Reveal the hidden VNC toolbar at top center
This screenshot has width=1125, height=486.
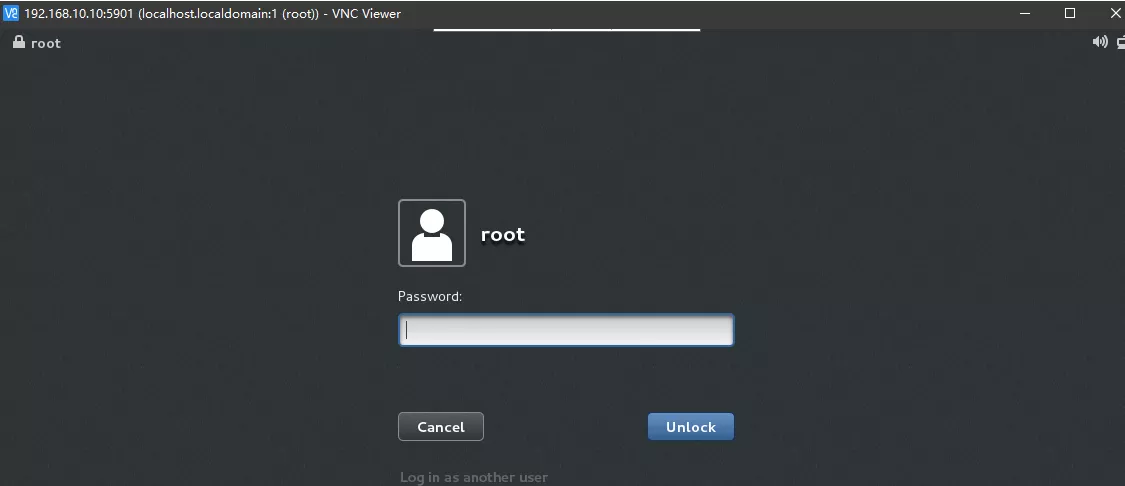(x=566, y=30)
